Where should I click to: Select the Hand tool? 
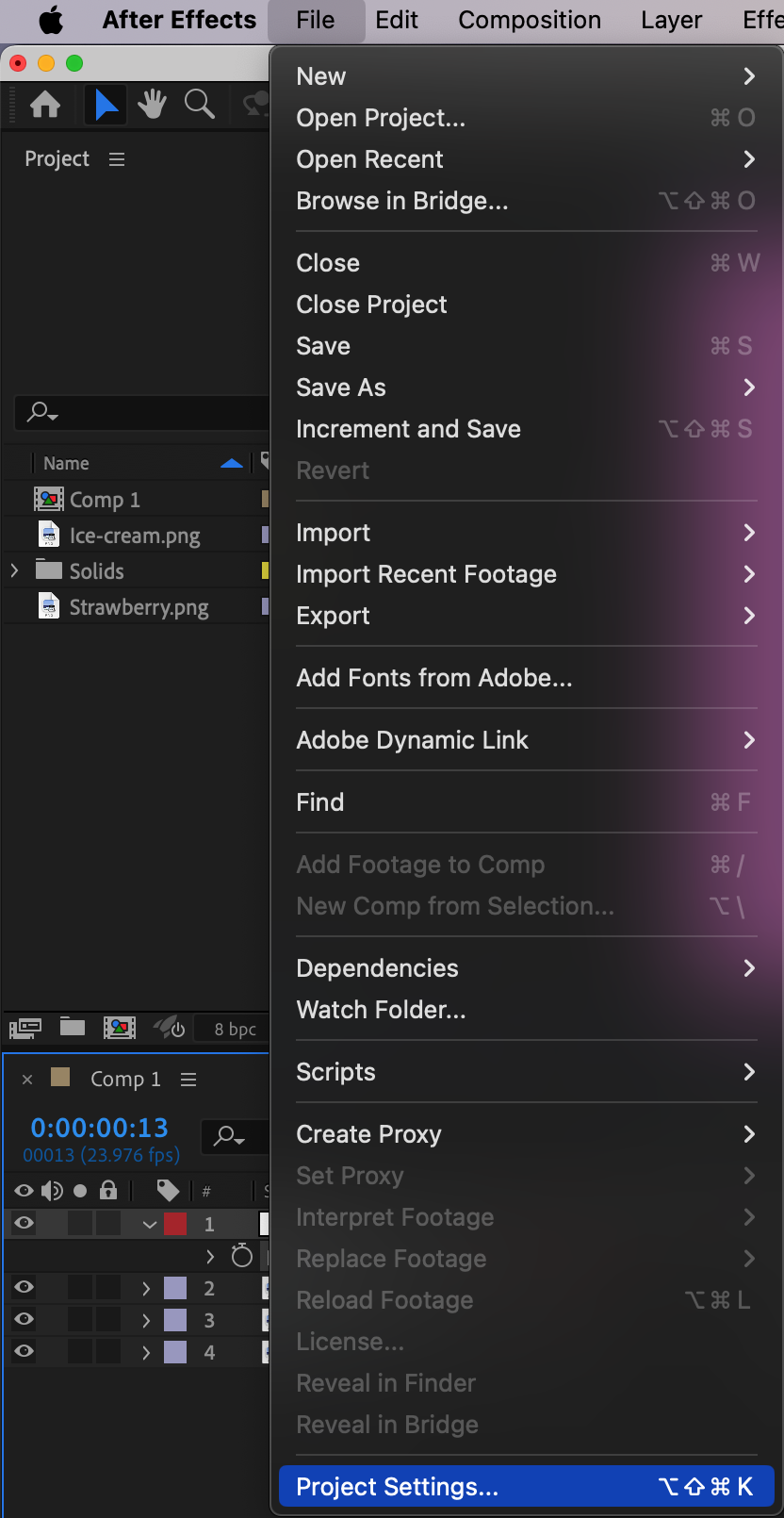pos(152,104)
